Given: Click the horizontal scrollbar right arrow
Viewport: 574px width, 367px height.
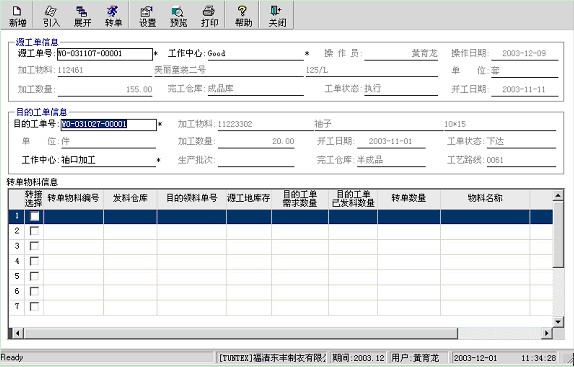Looking at the screenshot, I should 547,333.
